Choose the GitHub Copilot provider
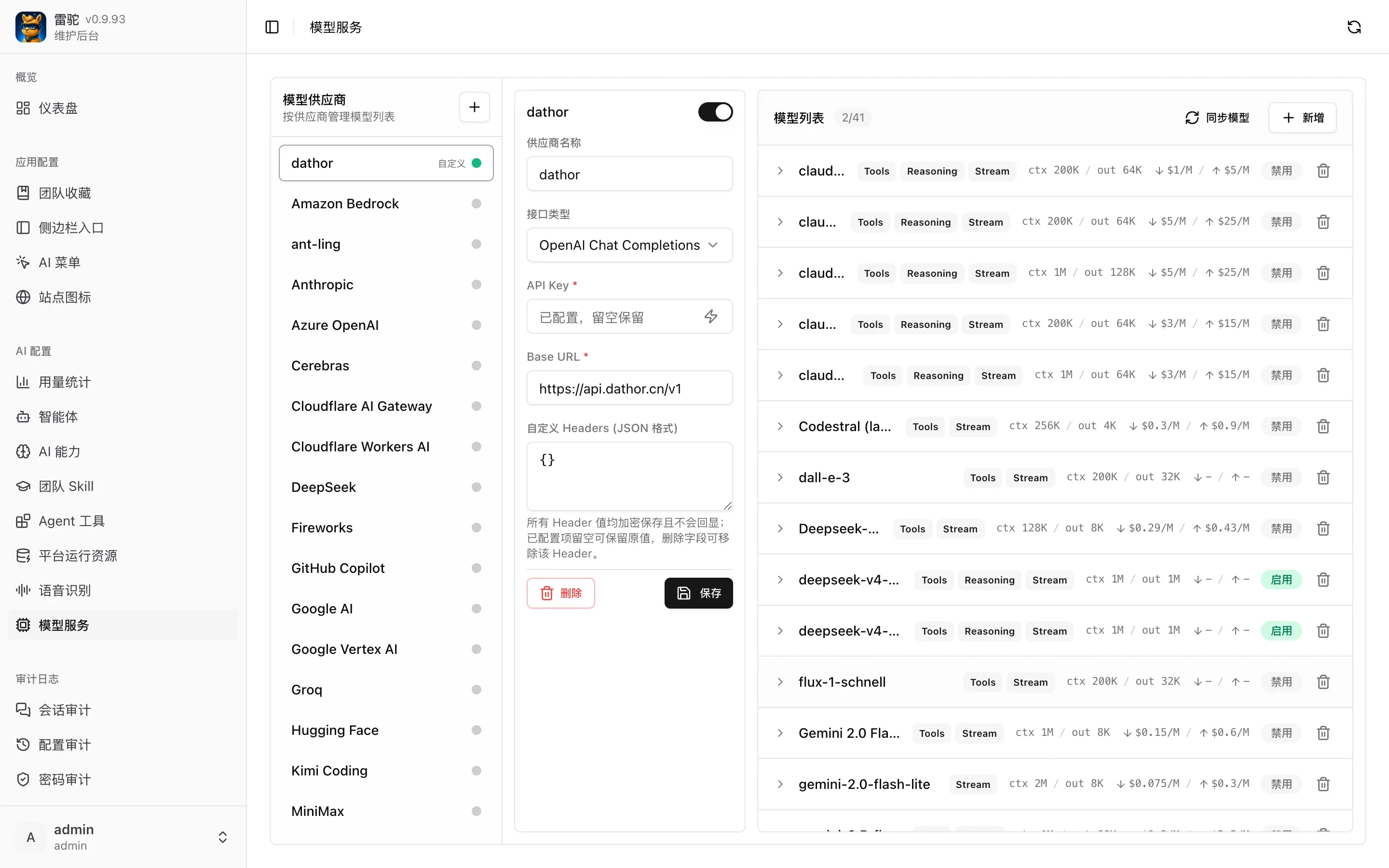The width and height of the screenshot is (1389, 868). [x=386, y=569]
